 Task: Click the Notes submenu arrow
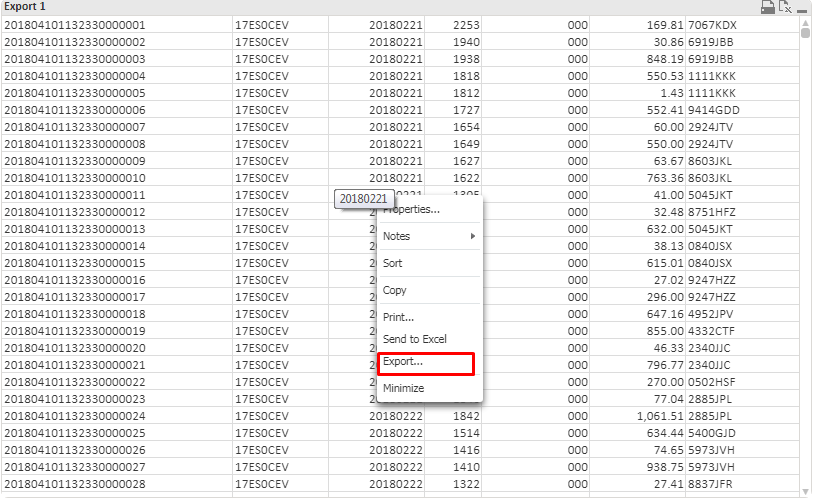pyautogui.click(x=473, y=236)
